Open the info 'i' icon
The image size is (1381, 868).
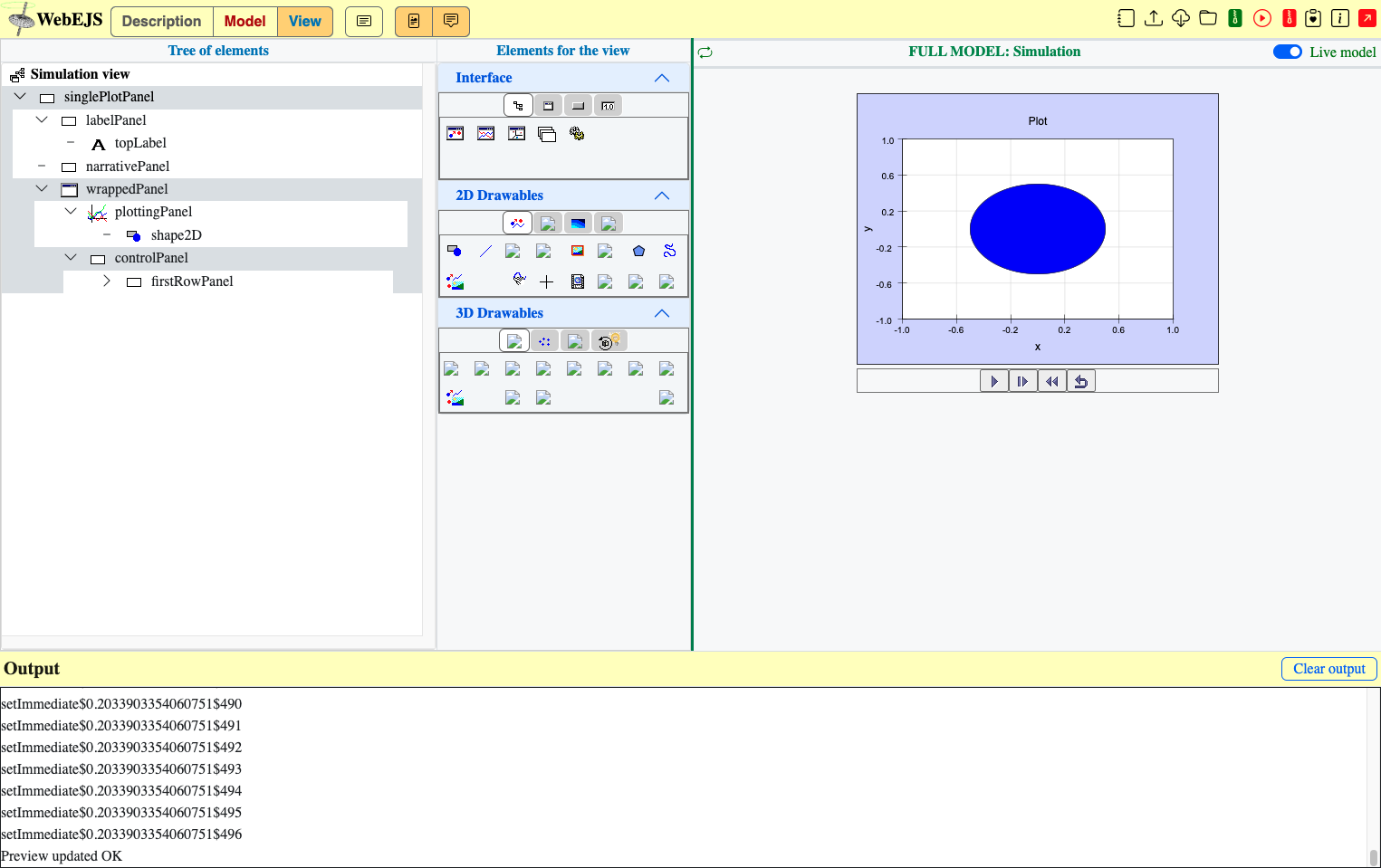point(1340,18)
